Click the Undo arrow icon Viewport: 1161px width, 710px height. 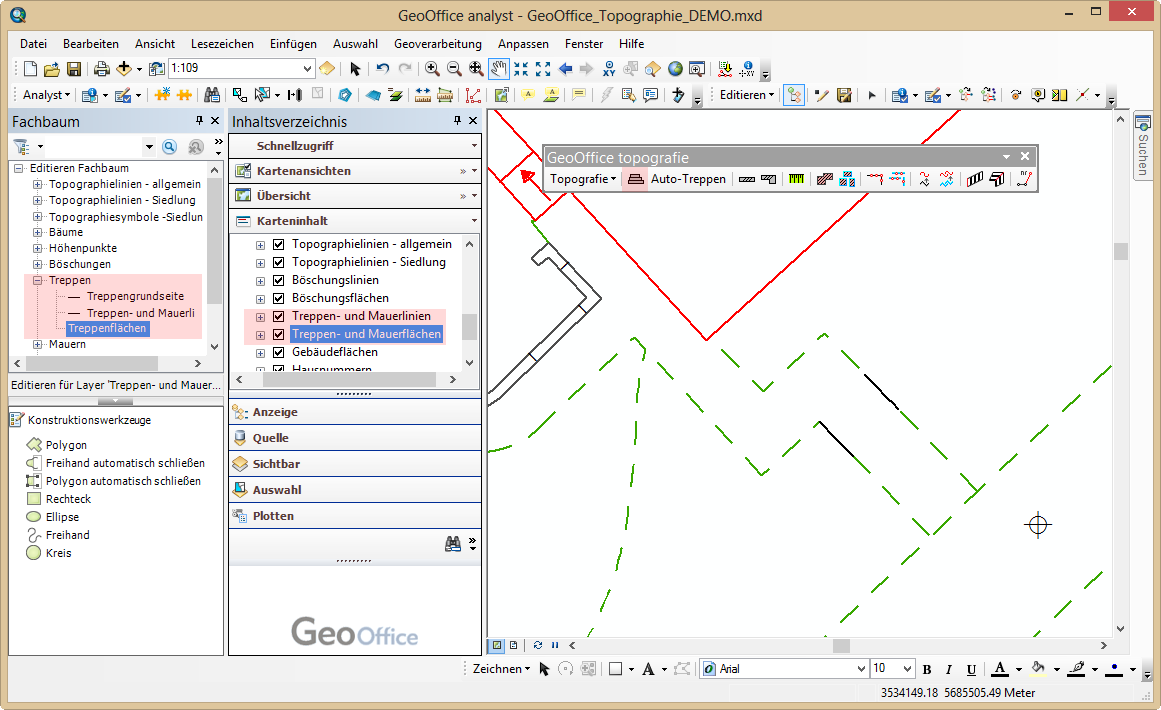click(383, 69)
